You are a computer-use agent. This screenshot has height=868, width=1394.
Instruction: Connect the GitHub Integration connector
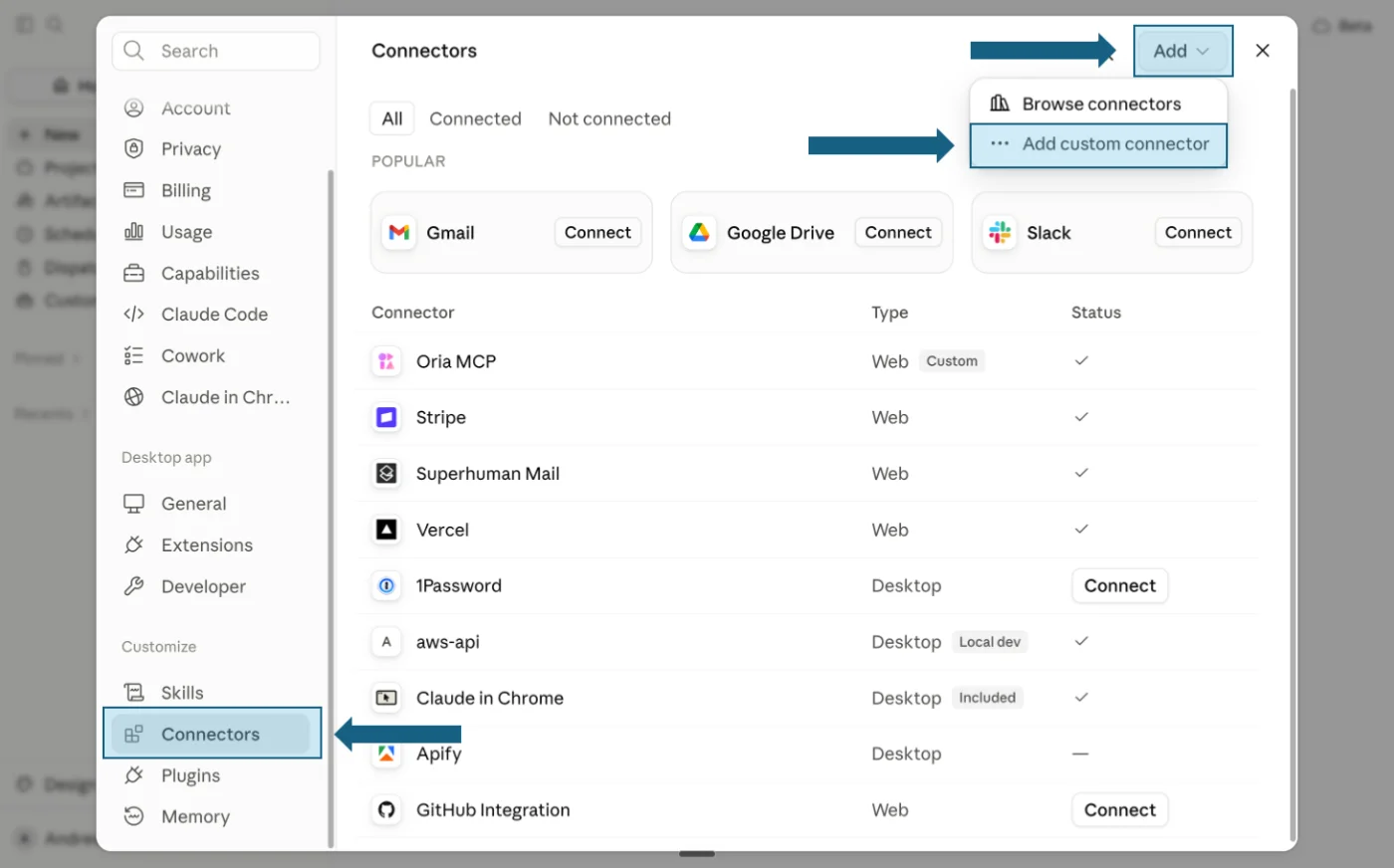click(1119, 809)
